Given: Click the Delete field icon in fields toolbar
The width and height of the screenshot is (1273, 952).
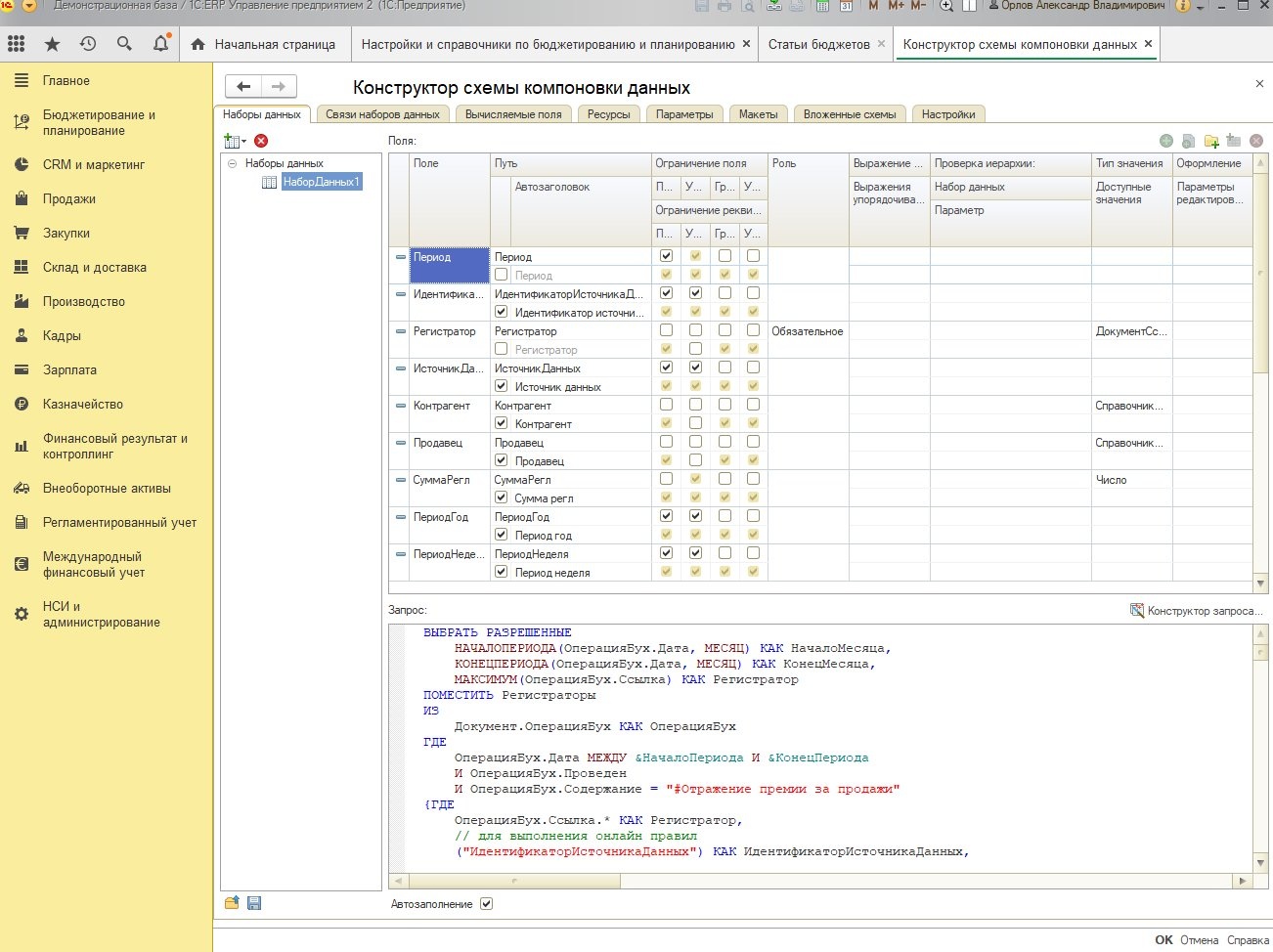Looking at the screenshot, I should click(1256, 141).
